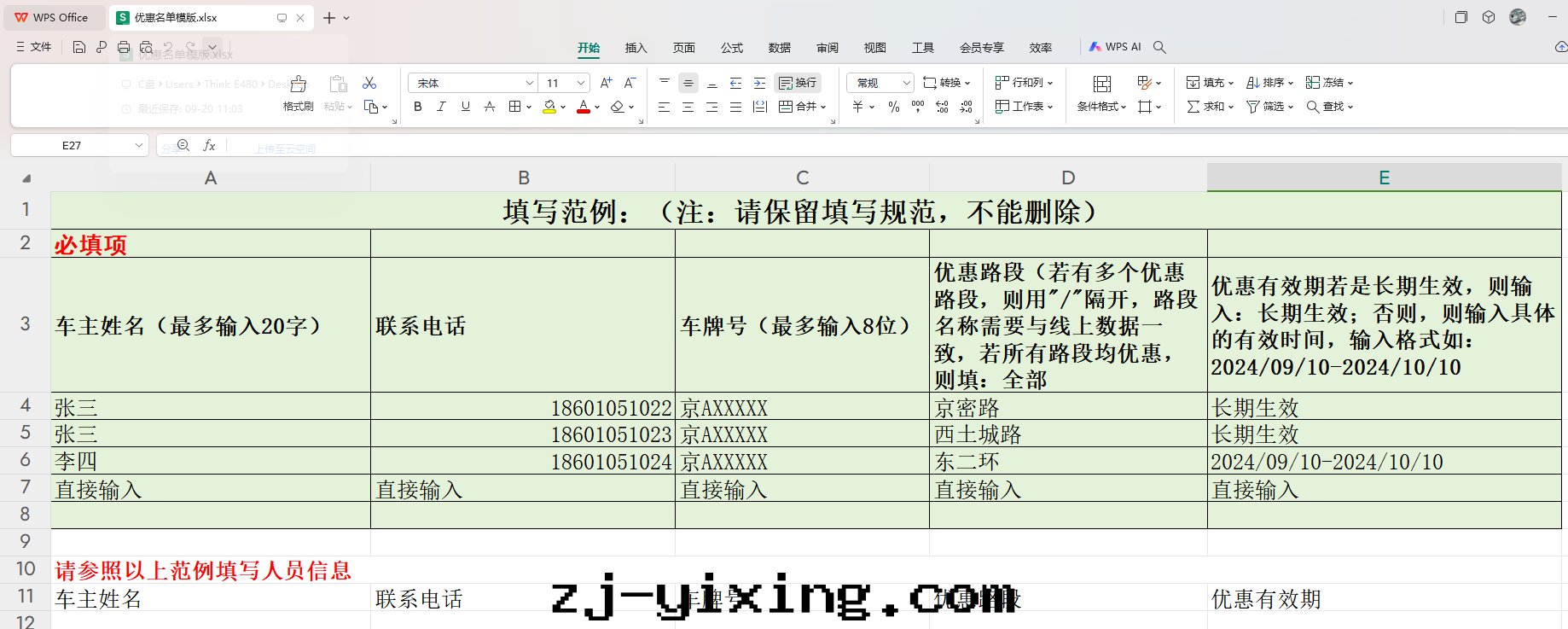Apply the yellow fill color swatch
This screenshot has height=629, width=1568.
click(549, 107)
